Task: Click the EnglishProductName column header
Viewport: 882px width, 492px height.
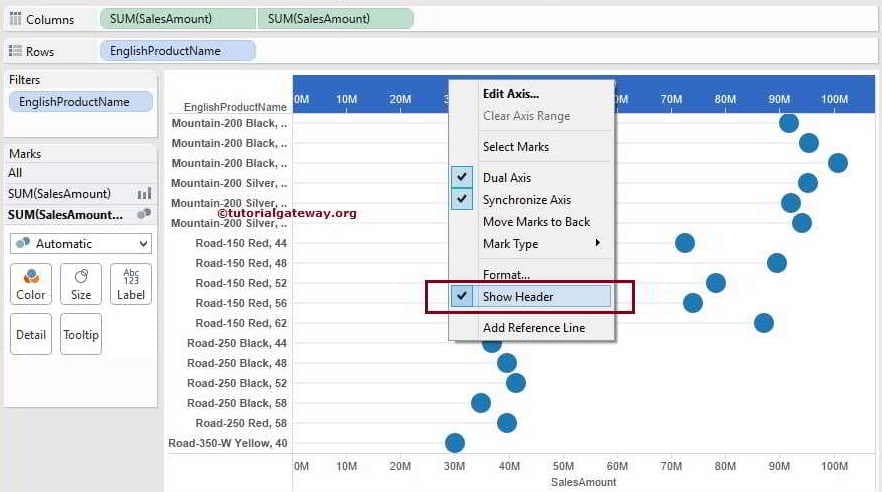Action: 235,107
